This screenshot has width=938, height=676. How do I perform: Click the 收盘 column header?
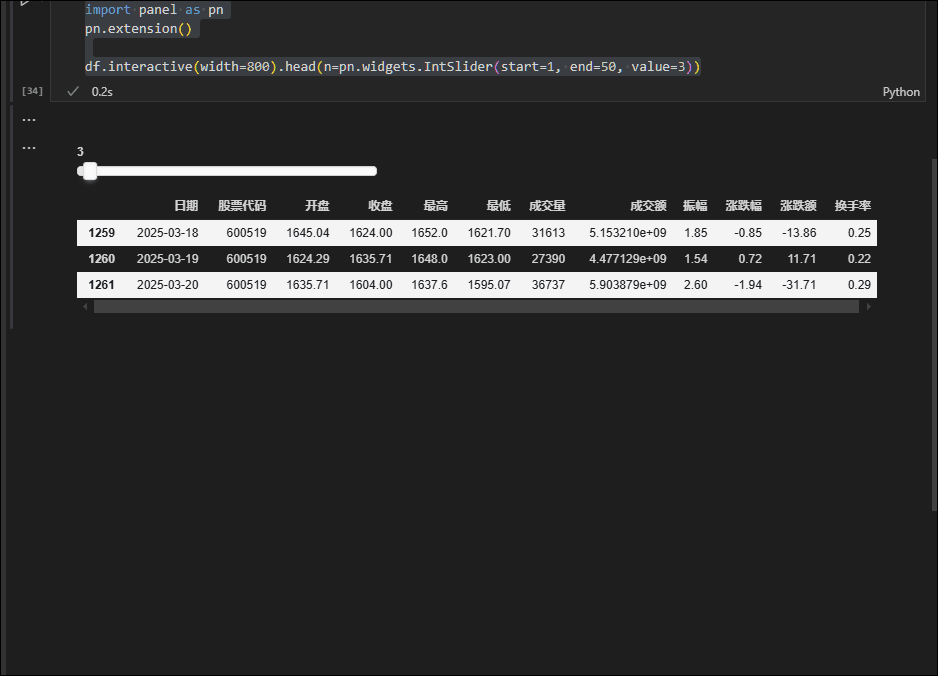(x=380, y=206)
